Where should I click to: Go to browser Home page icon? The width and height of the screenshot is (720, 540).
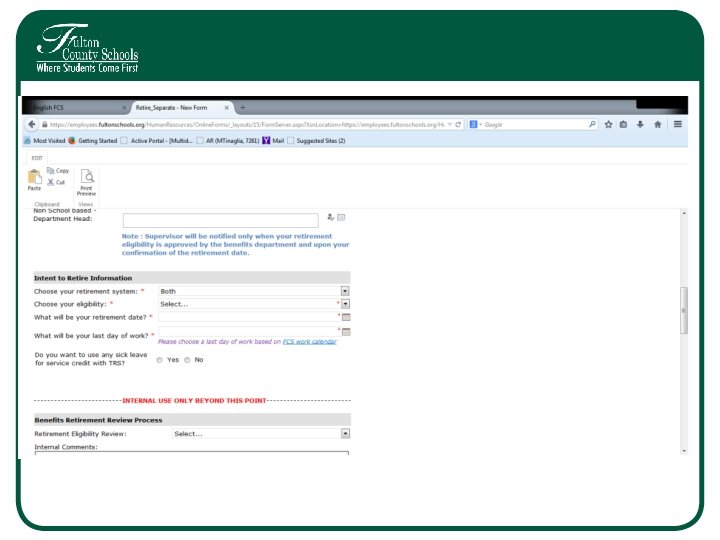click(x=658, y=124)
